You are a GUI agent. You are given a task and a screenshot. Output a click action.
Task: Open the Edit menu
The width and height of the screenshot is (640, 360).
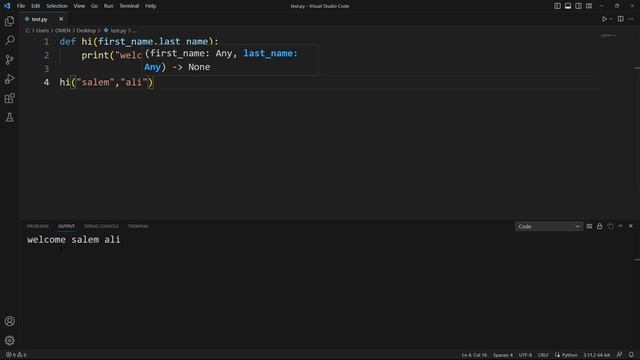[x=36, y=6]
